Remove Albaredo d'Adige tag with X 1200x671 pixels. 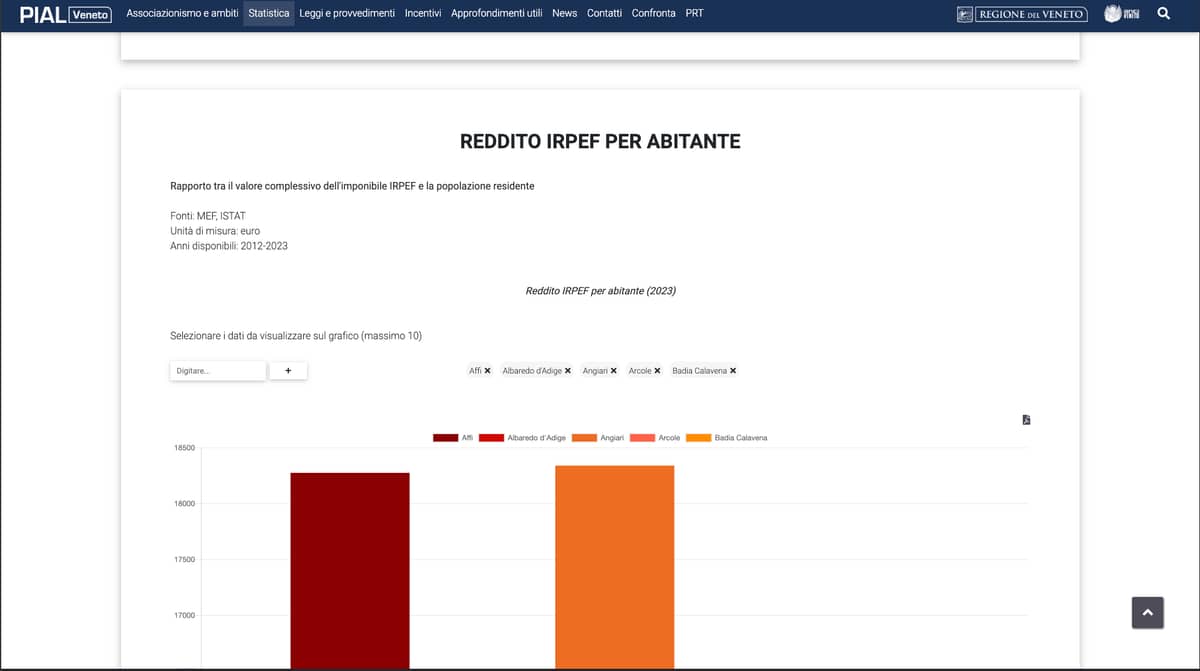(568, 371)
